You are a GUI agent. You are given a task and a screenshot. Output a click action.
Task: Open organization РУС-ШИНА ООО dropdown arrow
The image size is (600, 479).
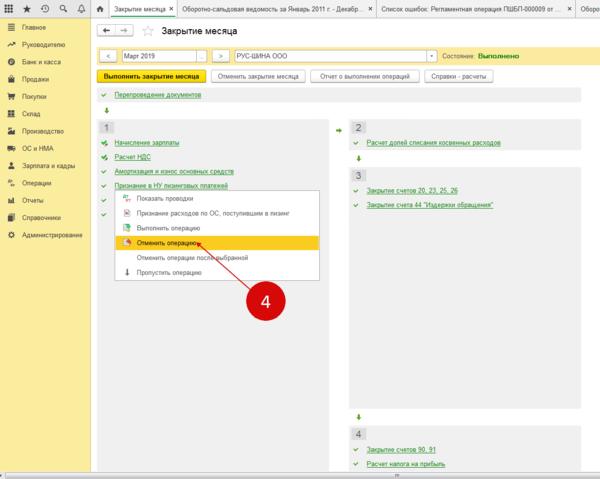(432, 56)
